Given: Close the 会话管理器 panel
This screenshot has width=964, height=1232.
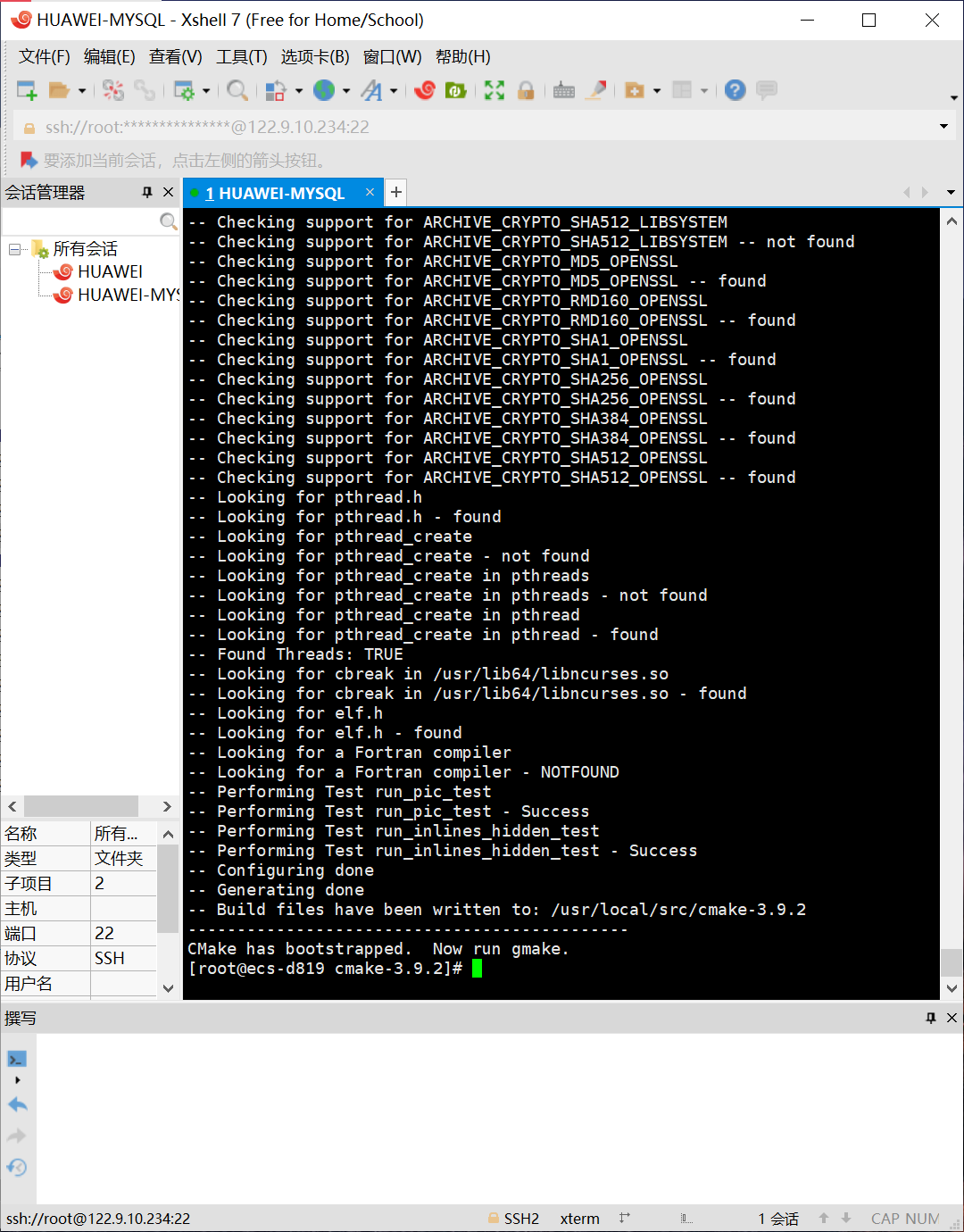Looking at the screenshot, I should tap(168, 192).
